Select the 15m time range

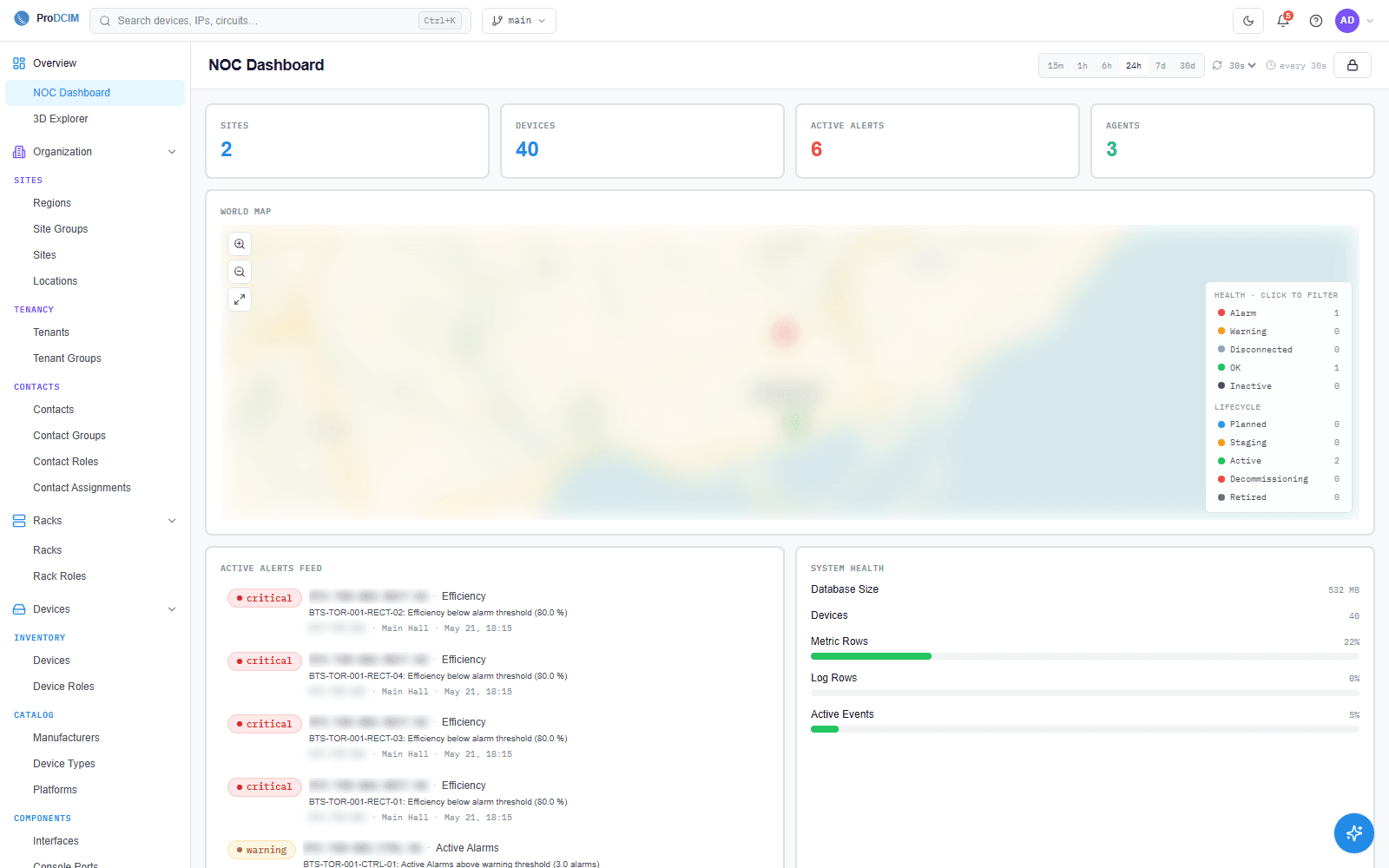(1056, 66)
